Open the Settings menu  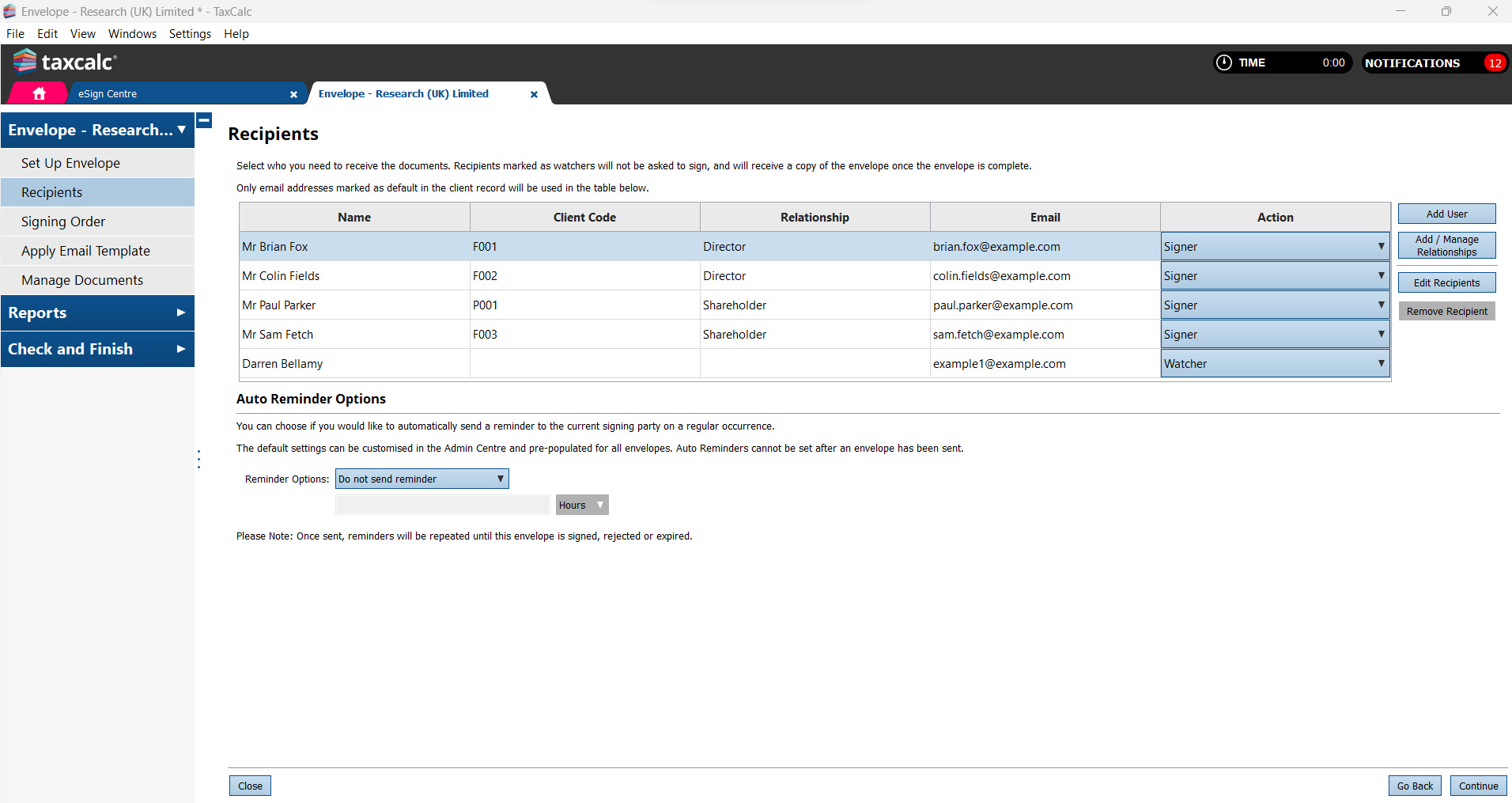(x=190, y=34)
